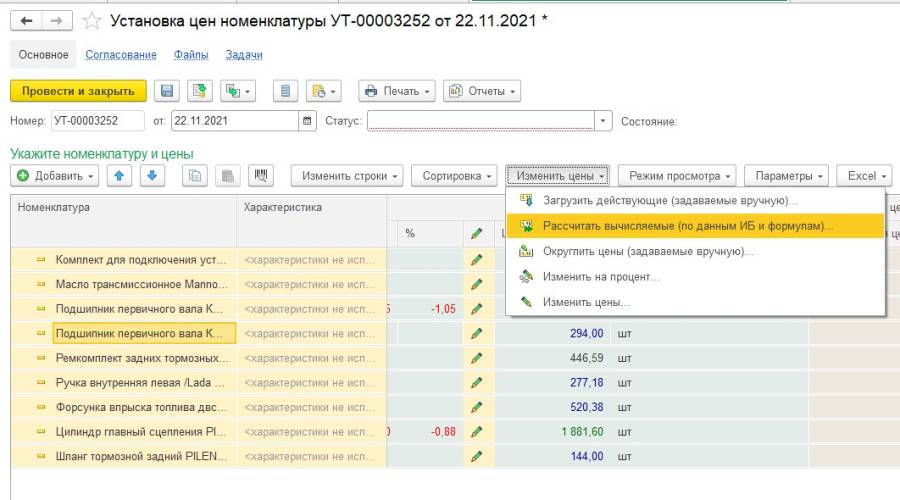Move selected row down with arrow icon

click(151, 175)
